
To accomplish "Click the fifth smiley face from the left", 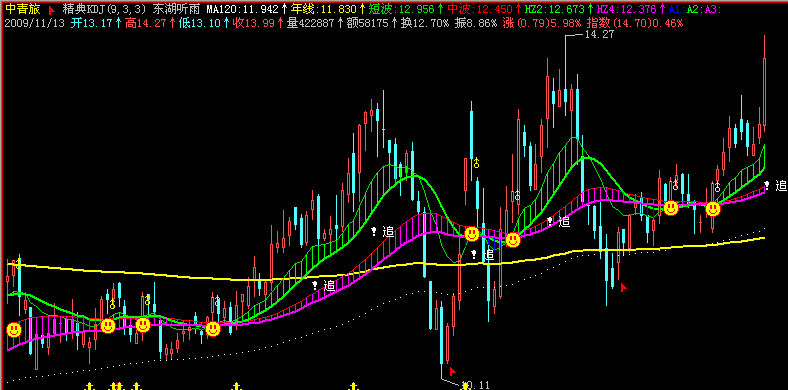I will (x=472, y=234).
